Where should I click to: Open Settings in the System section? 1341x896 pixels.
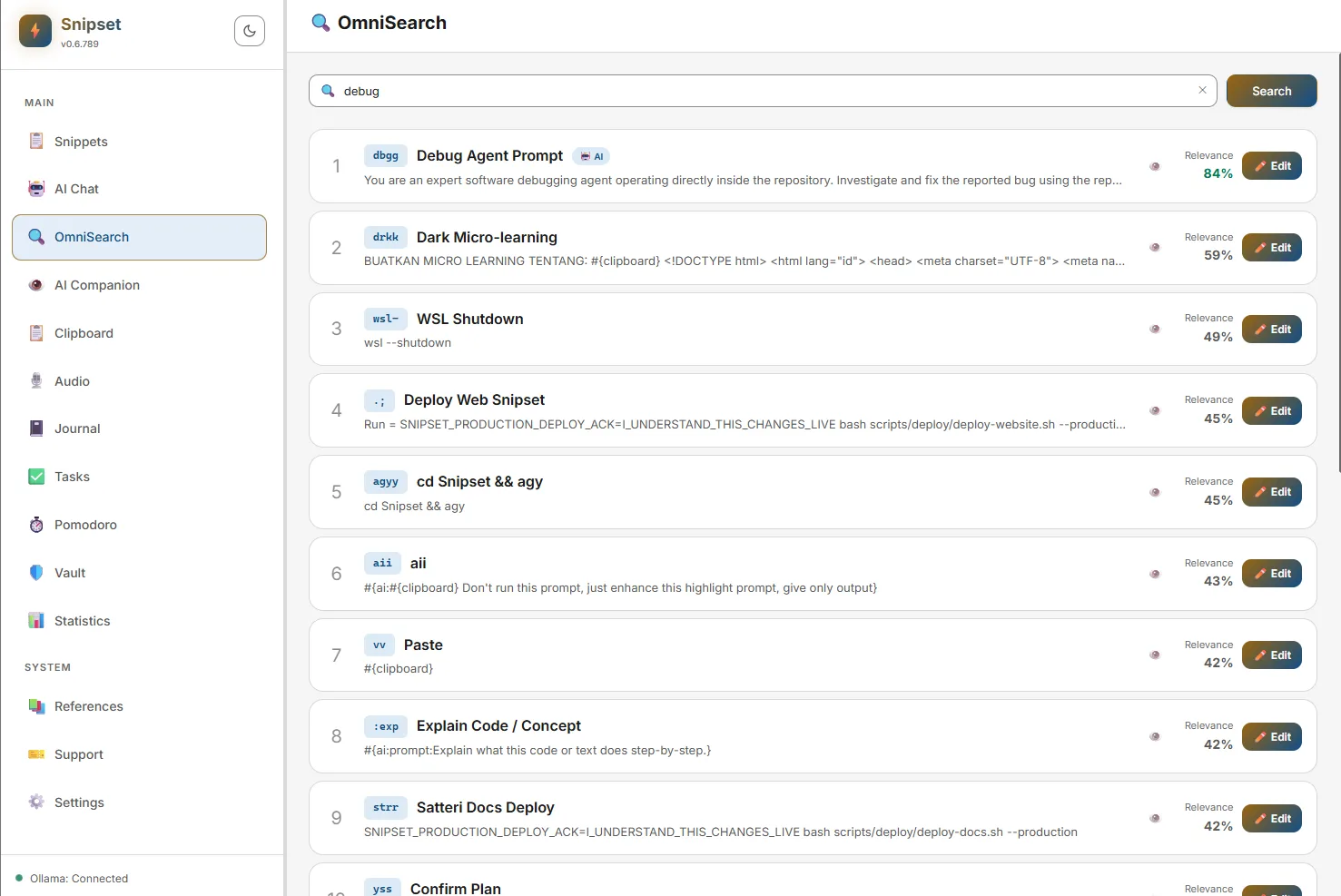click(x=139, y=802)
